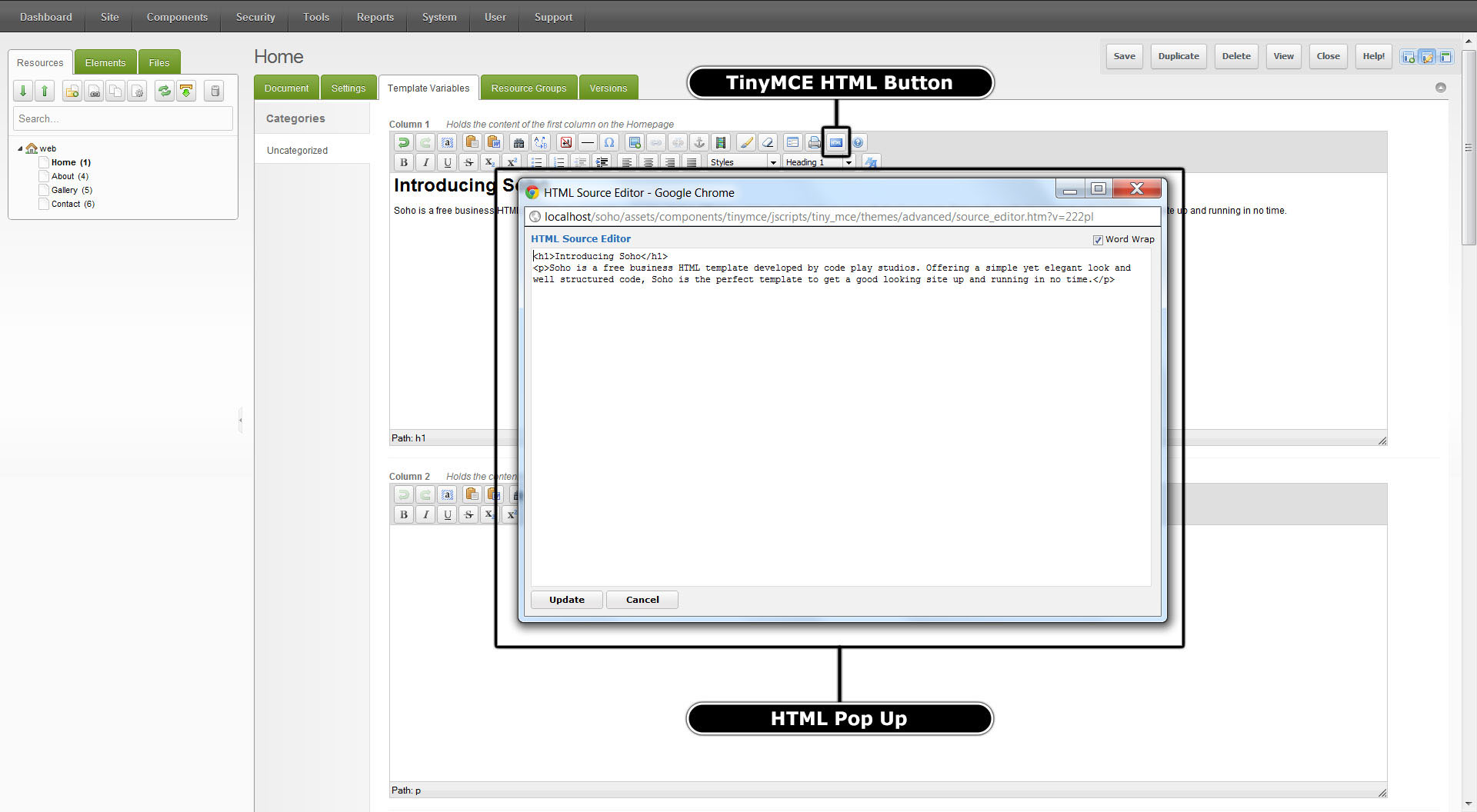
Task: Switch to the Elements tab
Action: (x=105, y=62)
